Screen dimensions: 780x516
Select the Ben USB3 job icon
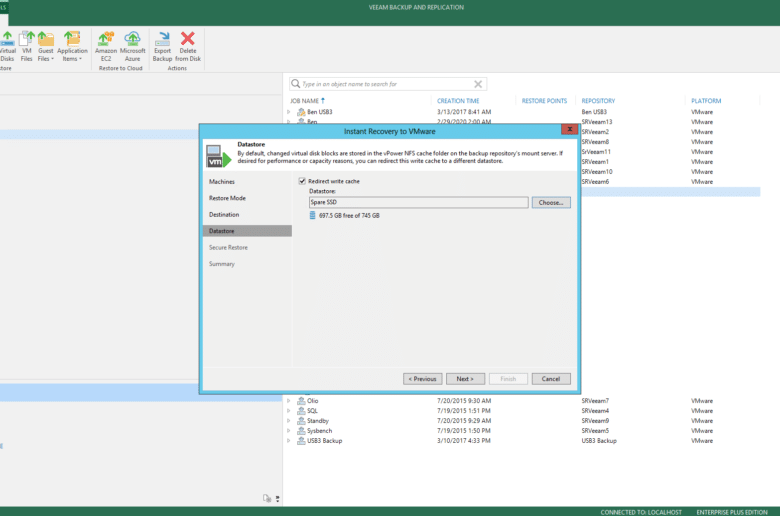click(301, 112)
